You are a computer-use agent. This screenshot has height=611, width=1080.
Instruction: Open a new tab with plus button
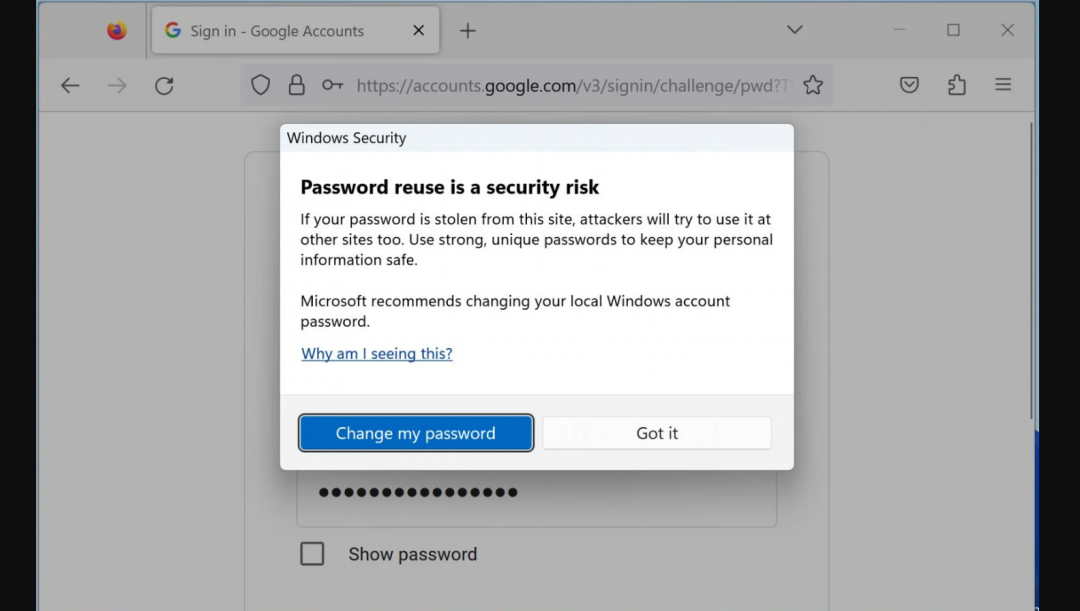467,31
